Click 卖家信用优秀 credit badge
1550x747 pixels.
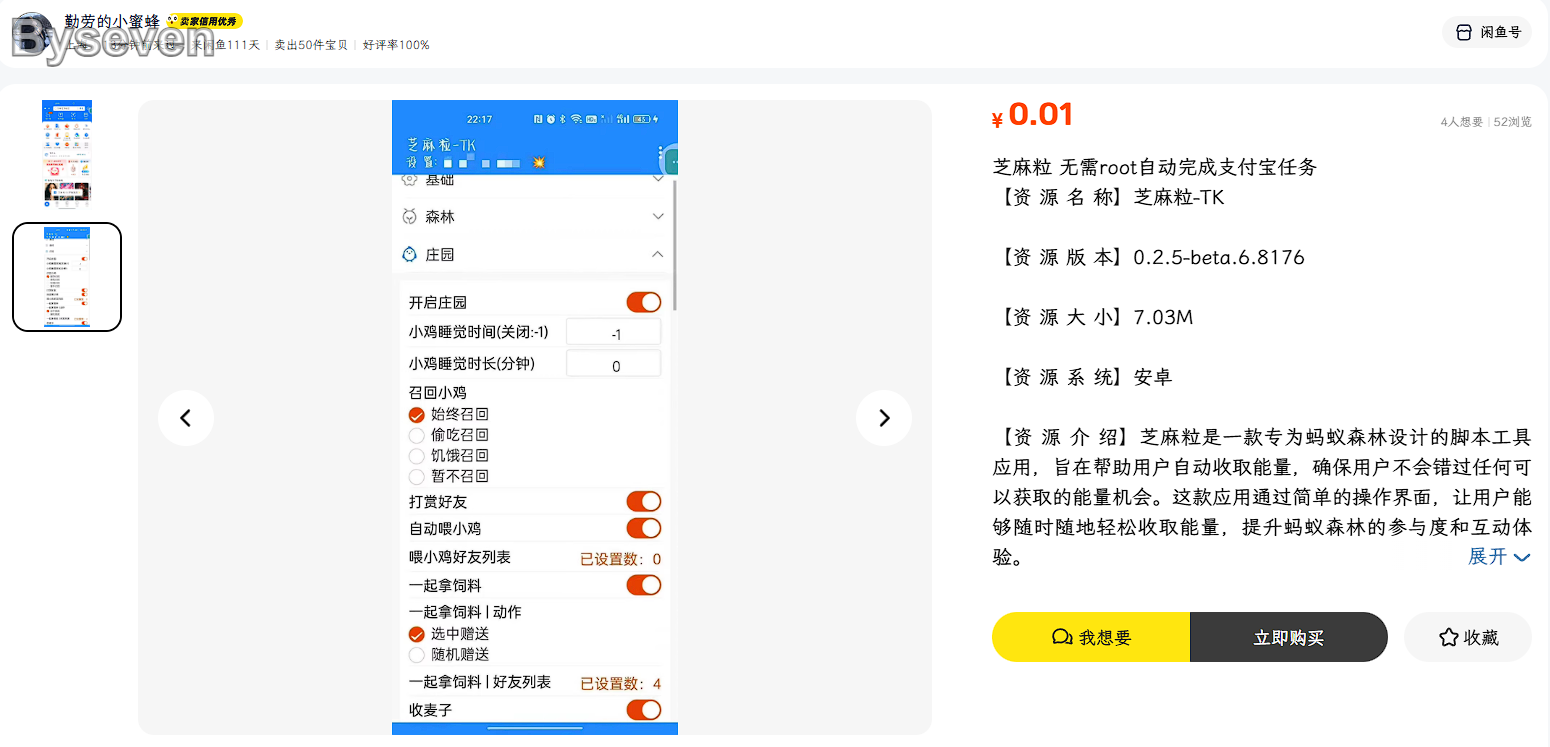[204, 21]
